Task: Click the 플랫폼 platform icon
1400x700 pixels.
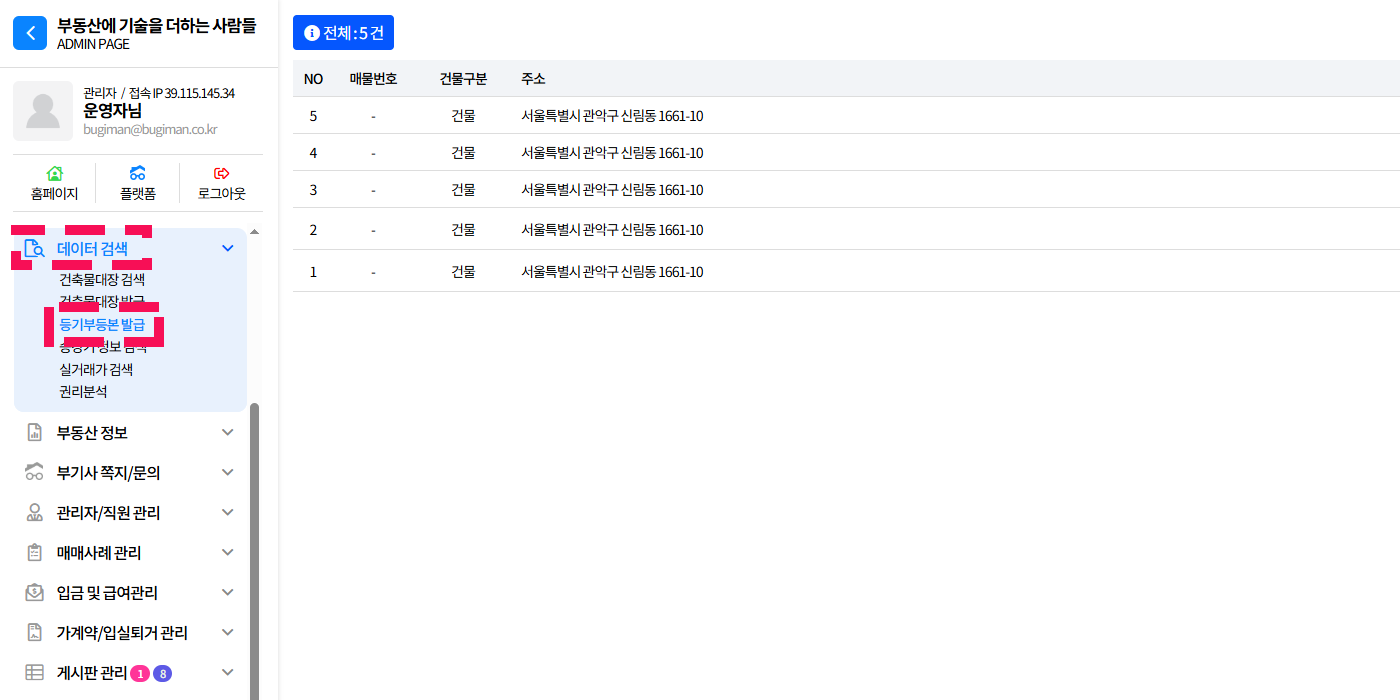Action: point(138,174)
